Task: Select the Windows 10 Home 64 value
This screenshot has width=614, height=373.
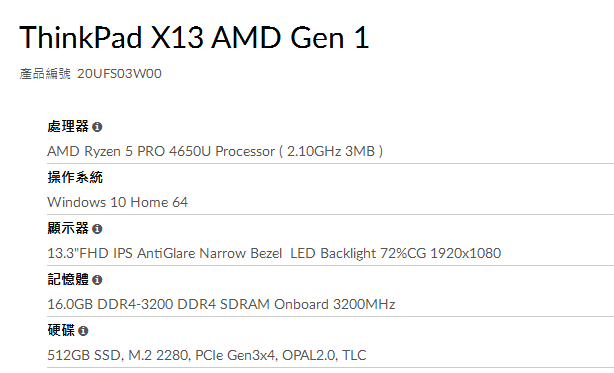Action: 117,202
